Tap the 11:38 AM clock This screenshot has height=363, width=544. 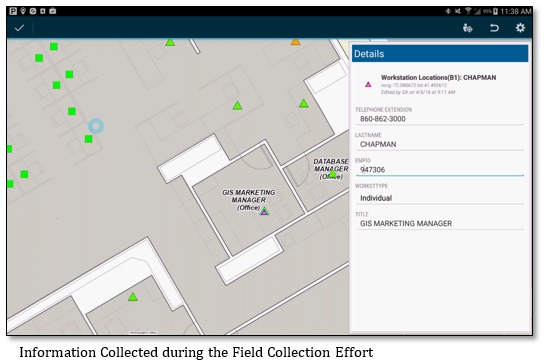(516, 11)
